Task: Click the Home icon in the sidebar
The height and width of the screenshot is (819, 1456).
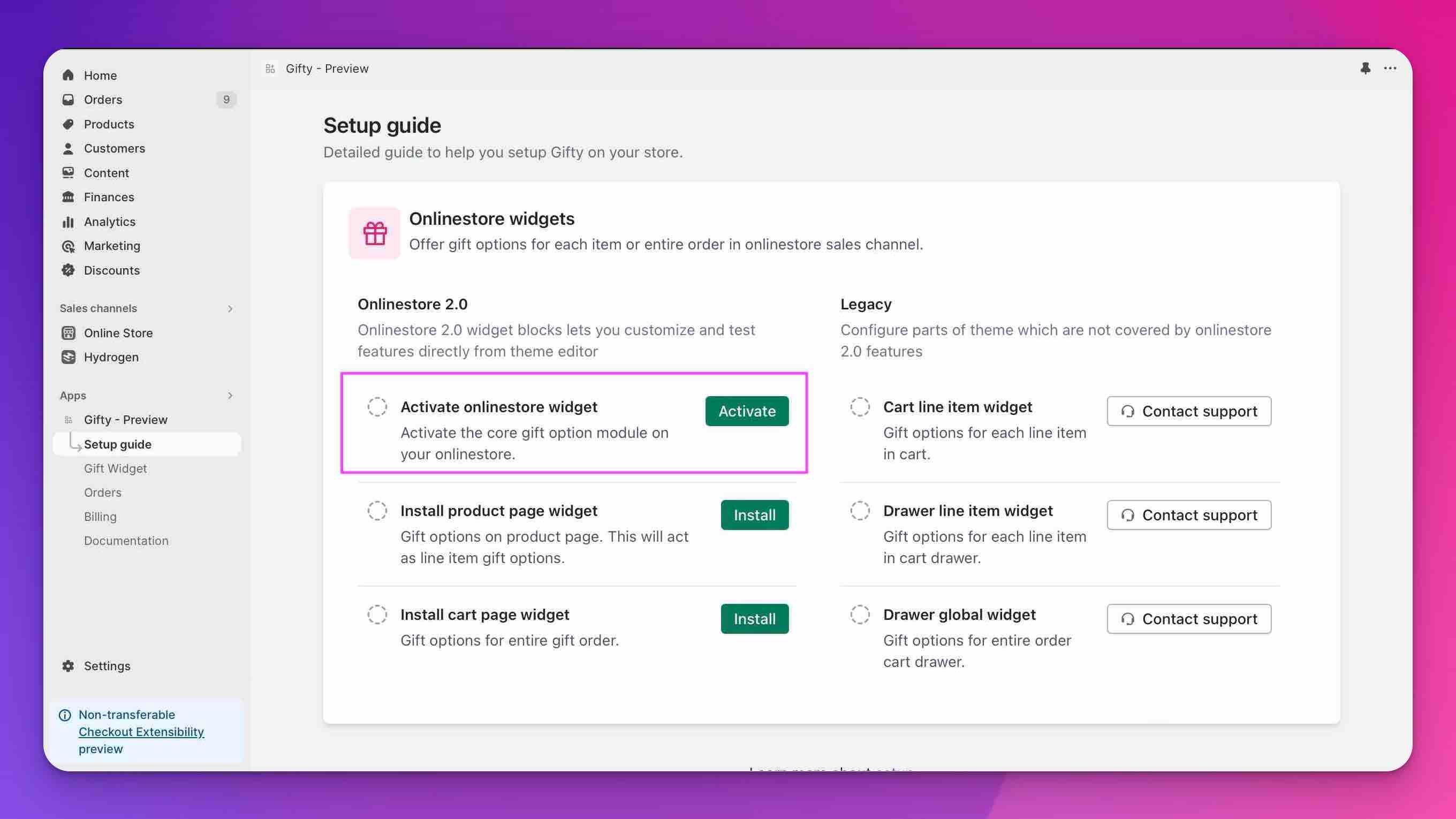Action: 69,75
